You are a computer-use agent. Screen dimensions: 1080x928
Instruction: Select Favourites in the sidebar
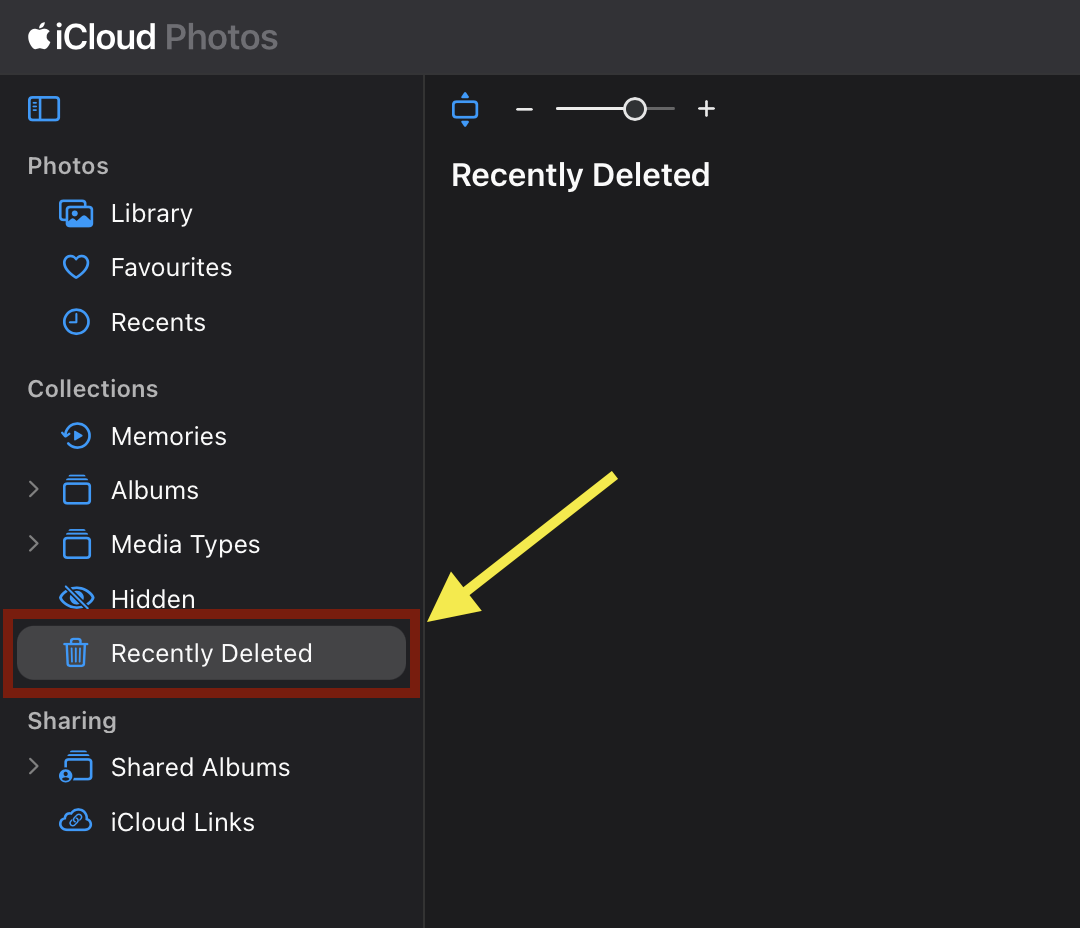click(171, 268)
